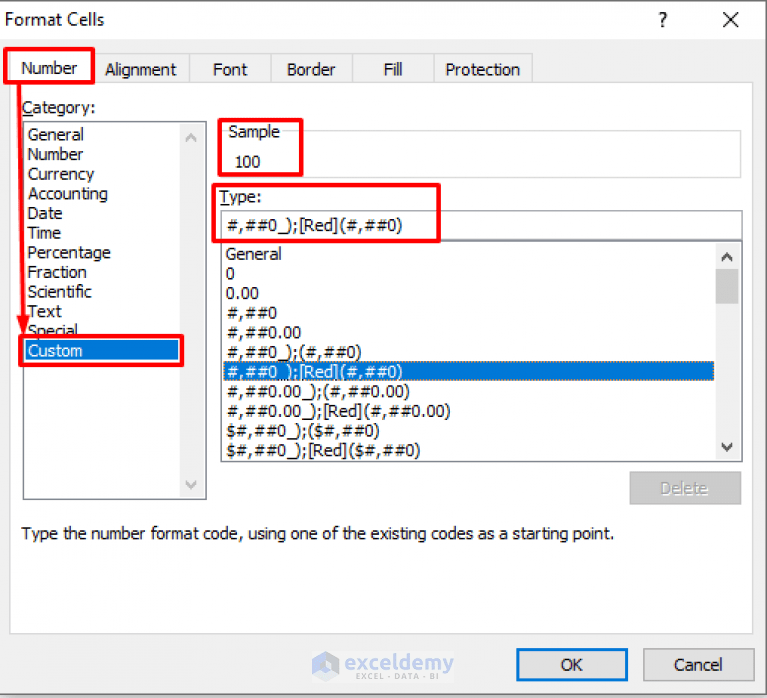The width and height of the screenshot is (767, 698).
Task: Close the Format Cells dialog
Action: (730, 20)
